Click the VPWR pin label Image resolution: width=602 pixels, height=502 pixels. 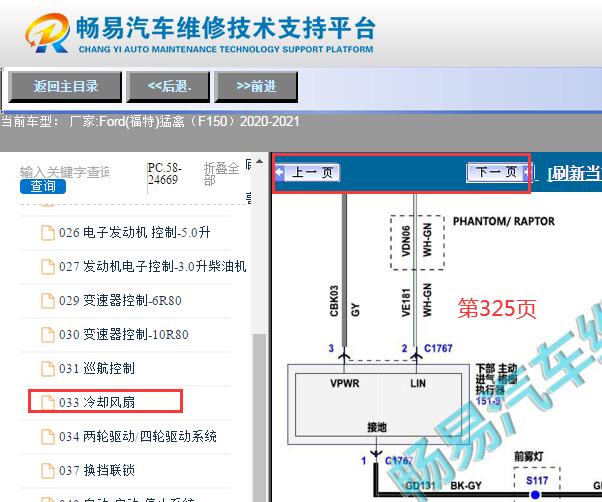345,383
